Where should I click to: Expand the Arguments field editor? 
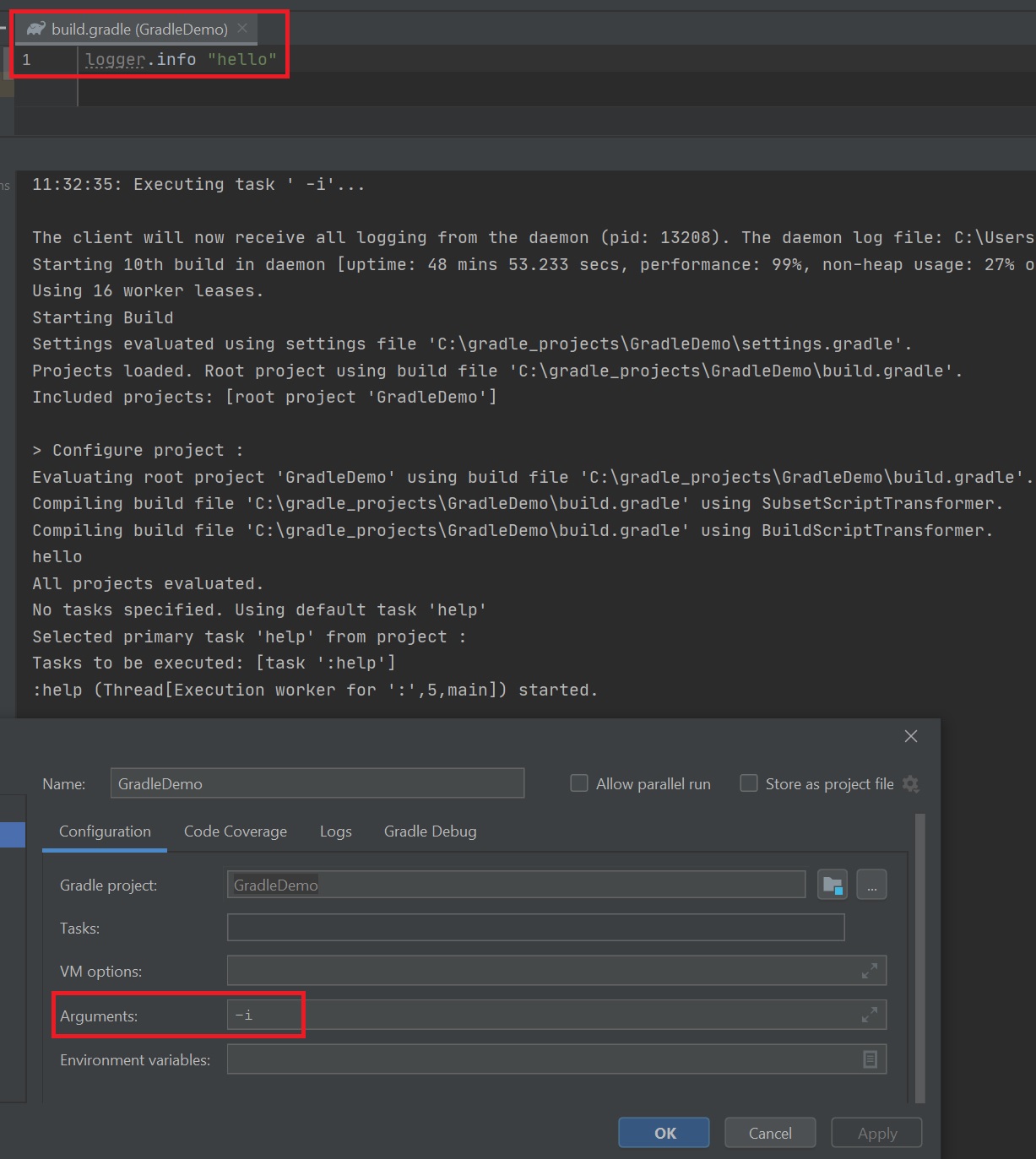pos(869,1015)
